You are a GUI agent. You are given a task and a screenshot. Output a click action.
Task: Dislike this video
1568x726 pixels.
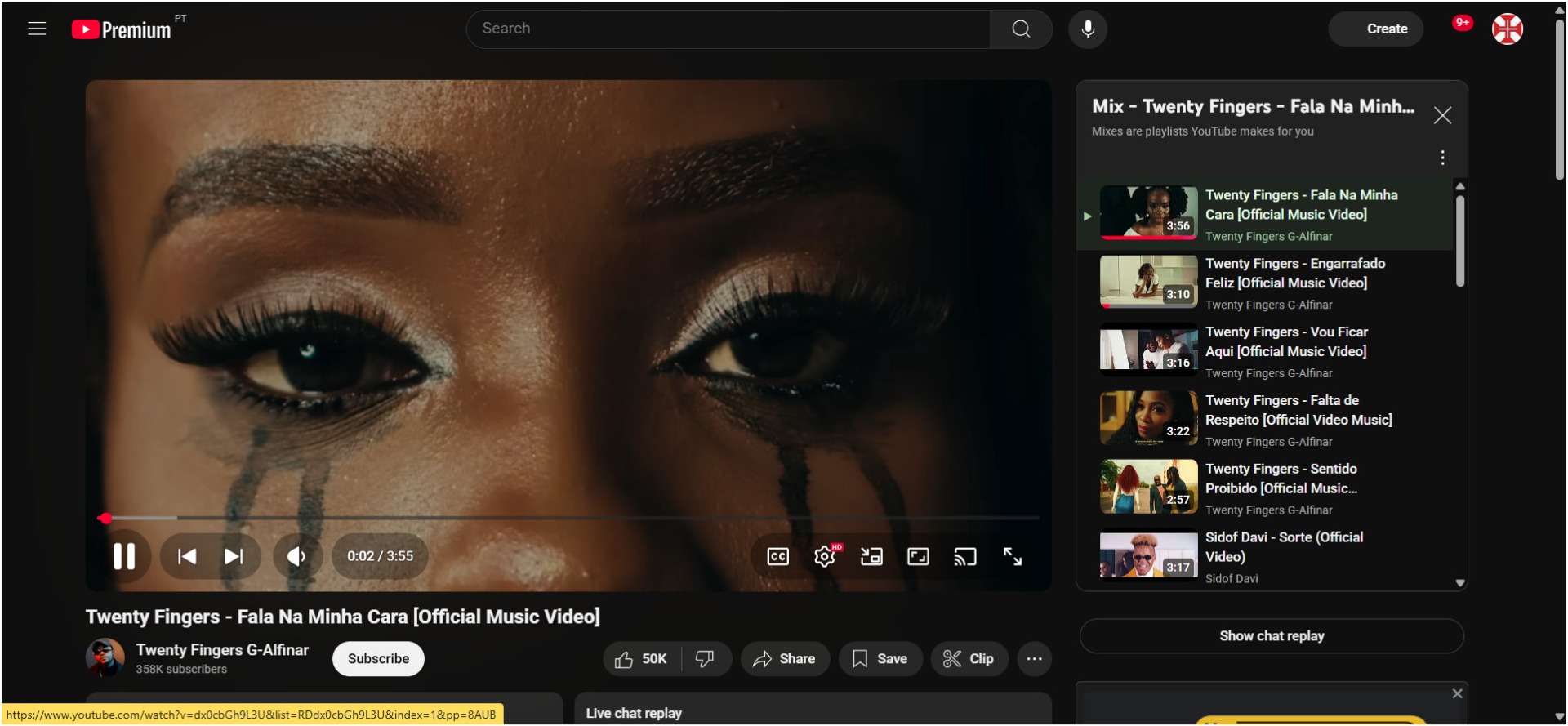click(x=706, y=659)
